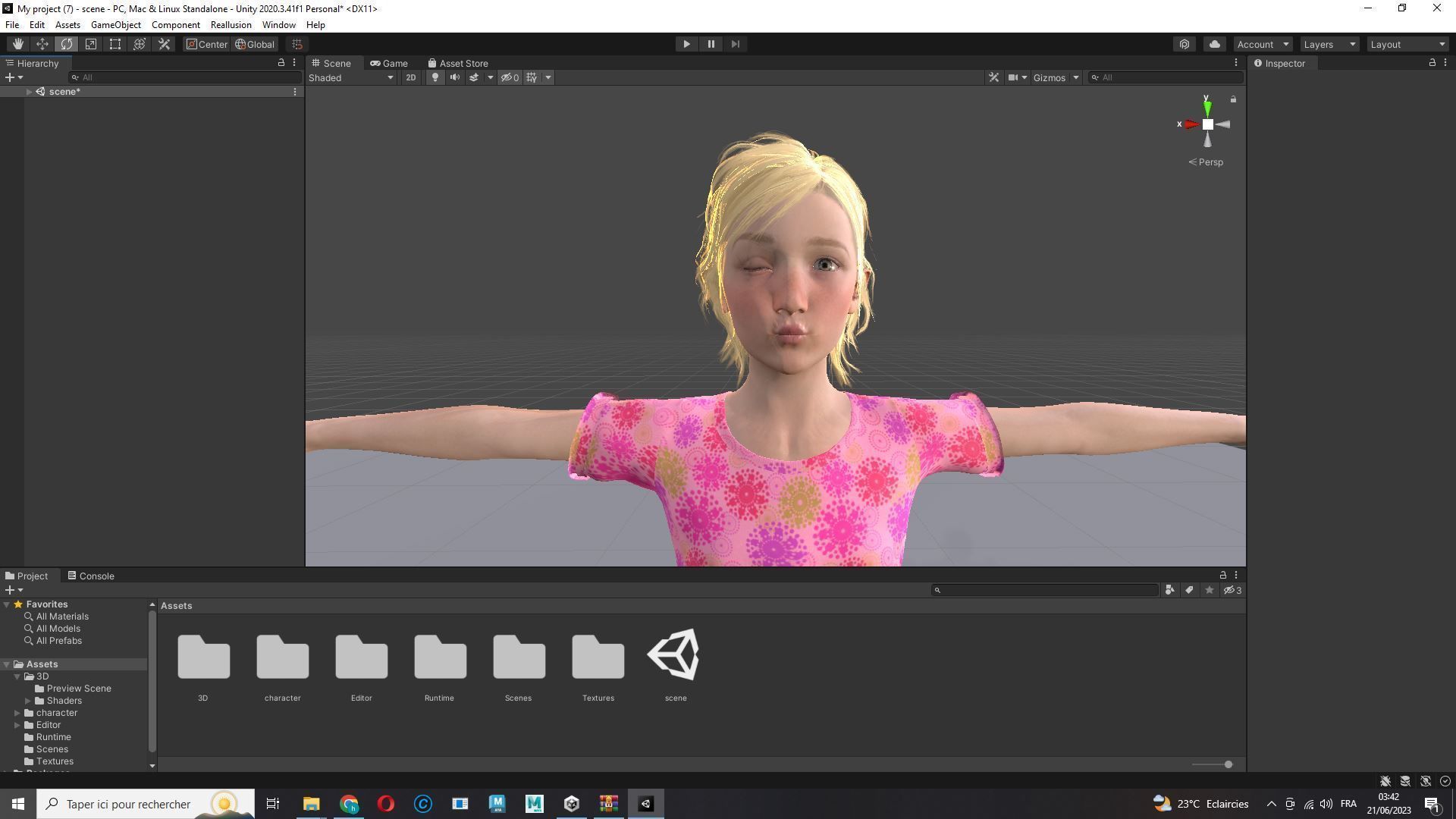Select the Hand tool
The width and height of the screenshot is (1456, 819).
pos(17,44)
